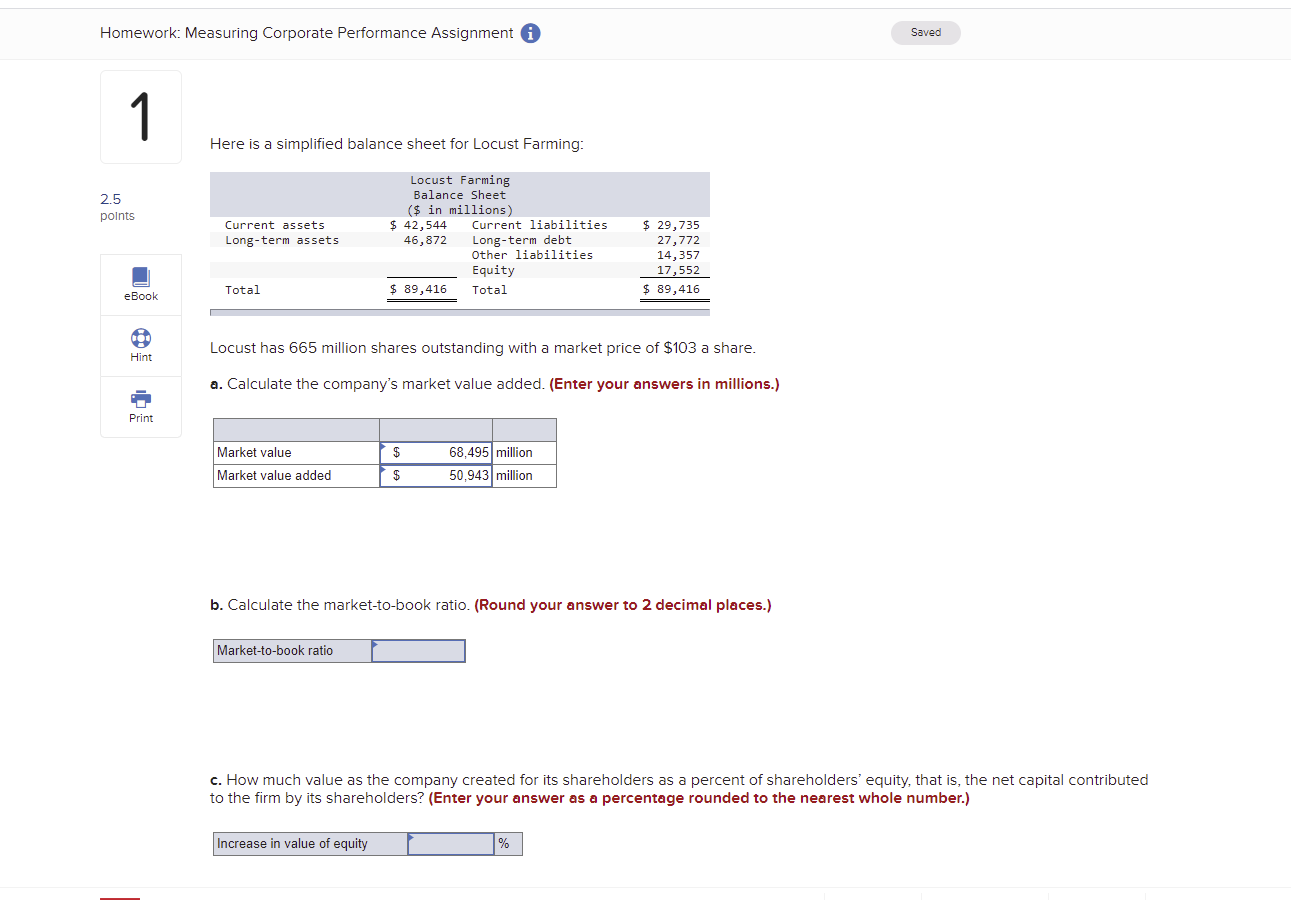Click the Homework assignment title text
The width and height of the screenshot is (1291, 900).
[x=305, y=32]
